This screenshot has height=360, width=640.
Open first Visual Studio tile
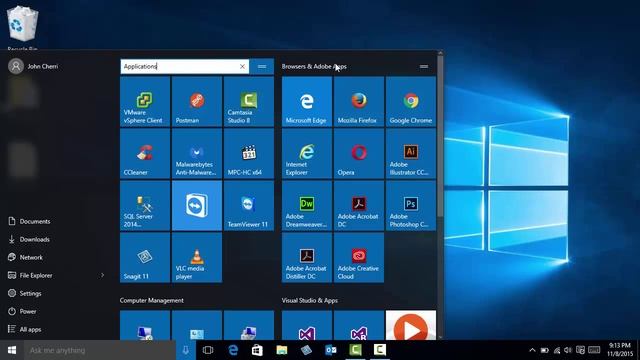tap(307, 325)
